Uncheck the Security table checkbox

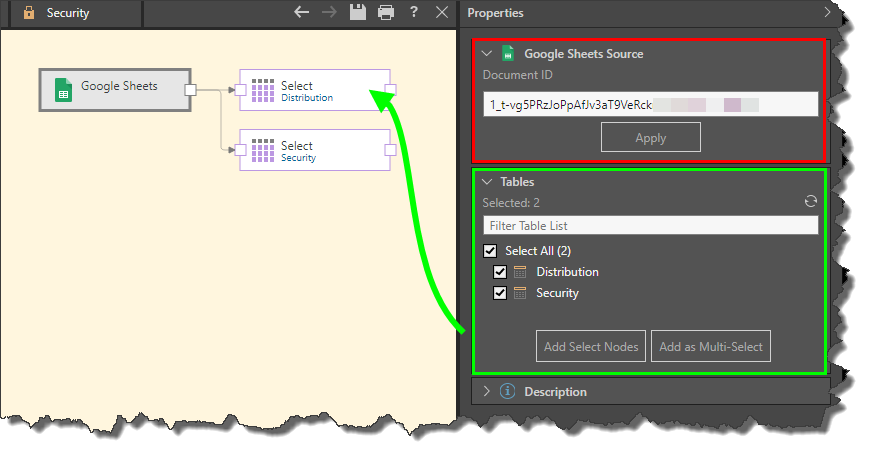500,293
